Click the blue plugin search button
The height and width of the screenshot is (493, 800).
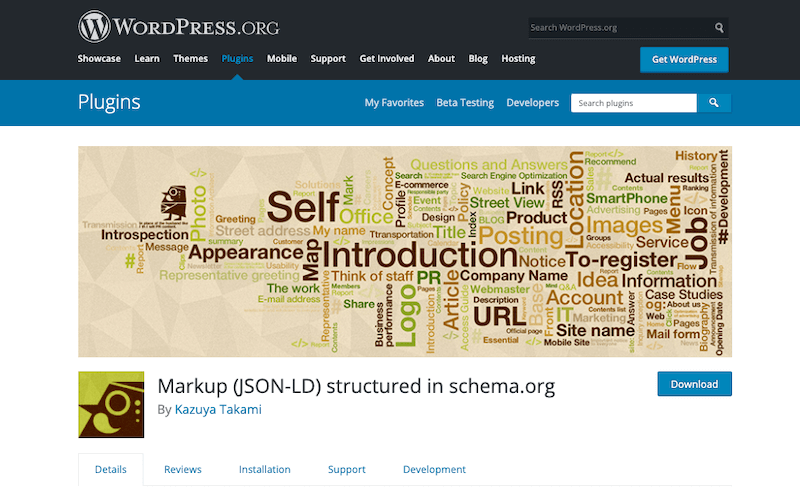[x=714, y=103]
